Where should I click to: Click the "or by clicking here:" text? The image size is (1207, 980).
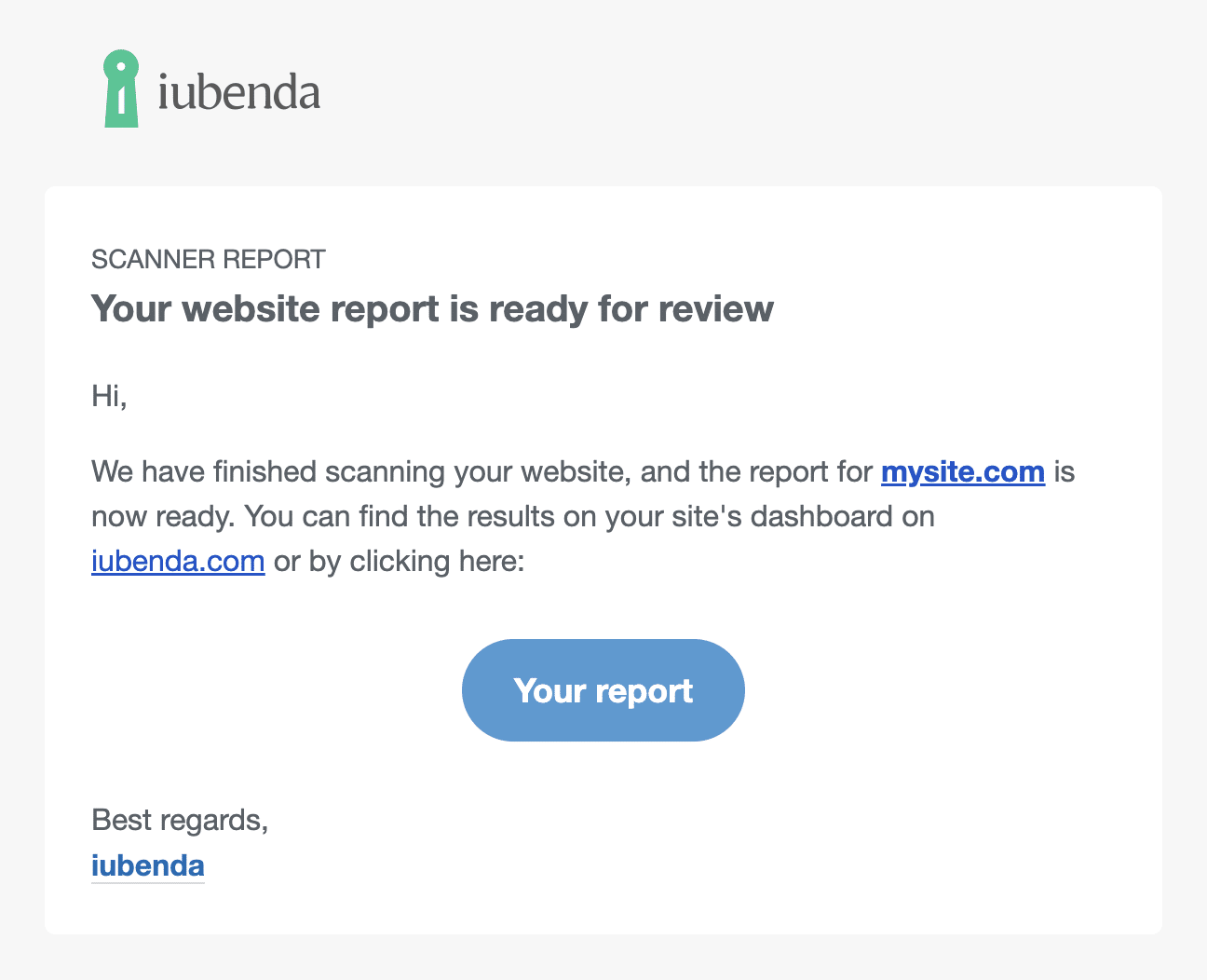pos(400,562)
